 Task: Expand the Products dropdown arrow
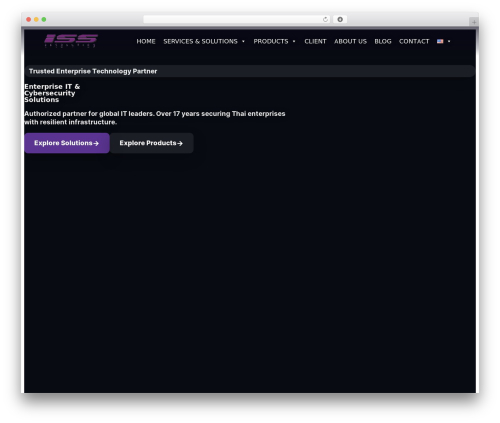294,41
